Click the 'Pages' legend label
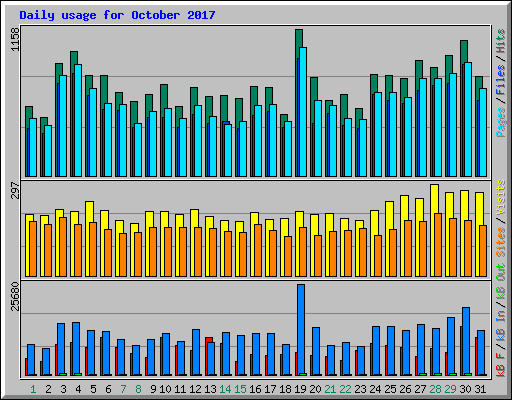Viewport: 512px width, 400px height. pyautogui.click(x=501, y=122)
